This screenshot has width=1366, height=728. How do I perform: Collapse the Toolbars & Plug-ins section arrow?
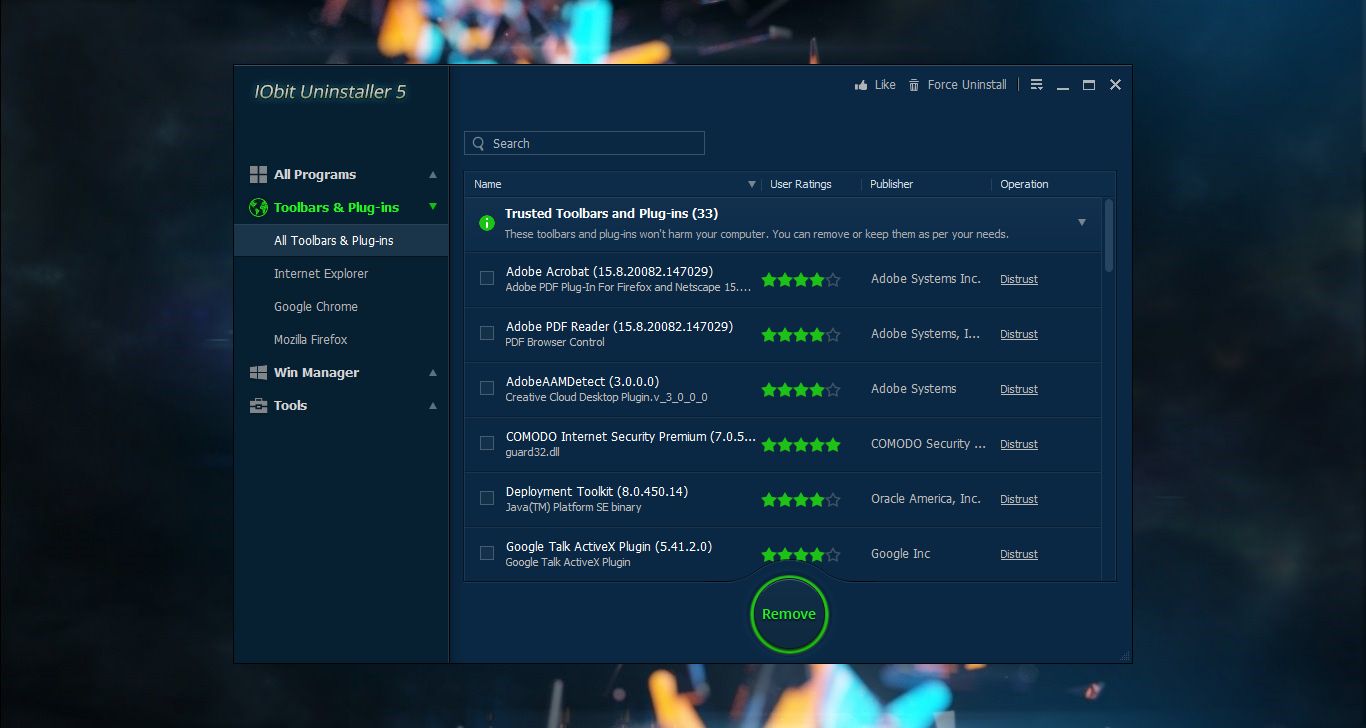[x=433, y=207]
